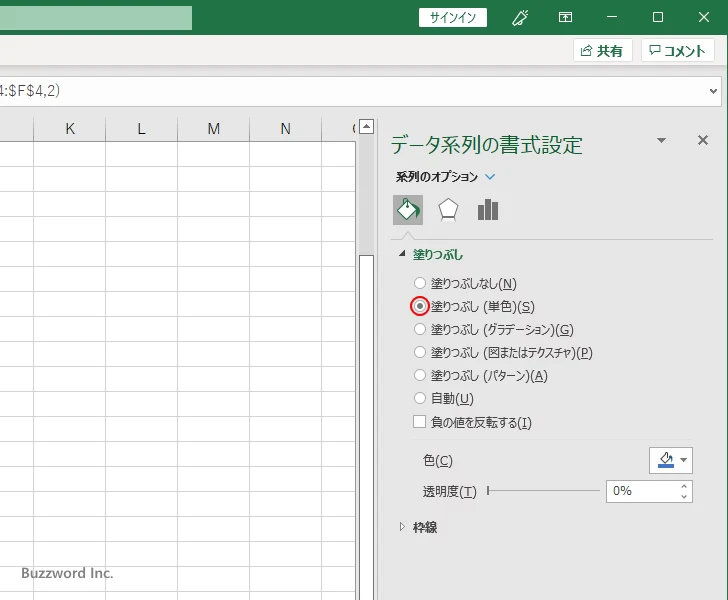Open the 色(C) fill color picker
728x600 pixels.
670,460
